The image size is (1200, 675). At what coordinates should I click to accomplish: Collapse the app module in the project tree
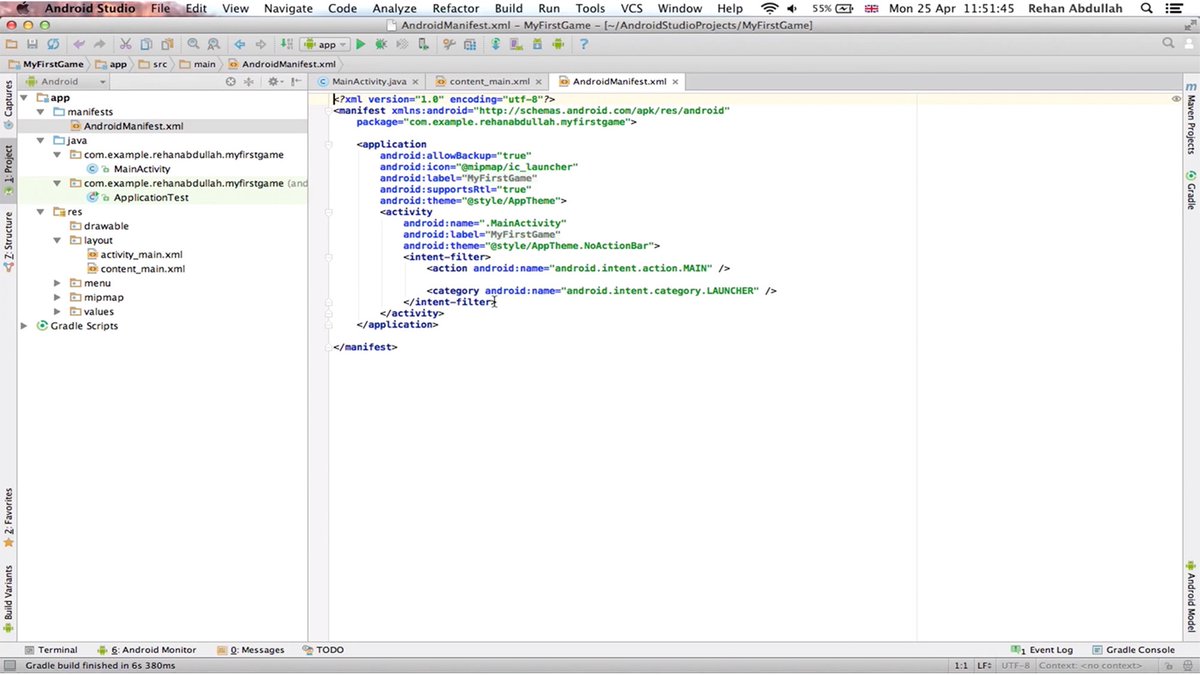(x=25, y=98)
